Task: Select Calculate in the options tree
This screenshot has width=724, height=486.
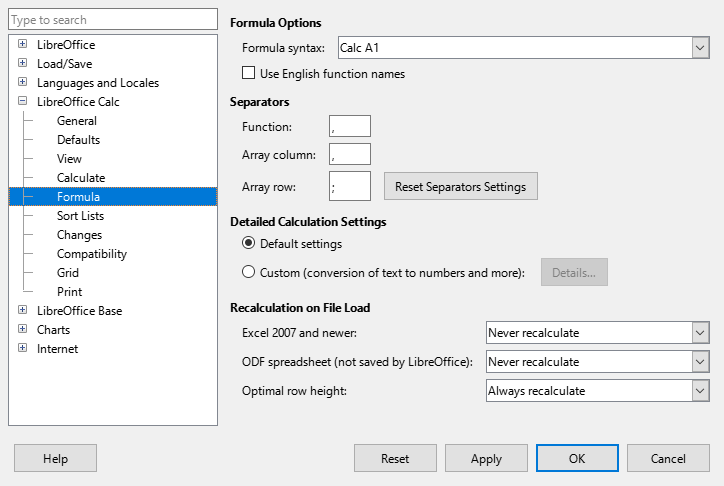Action: tap(81, 178)
